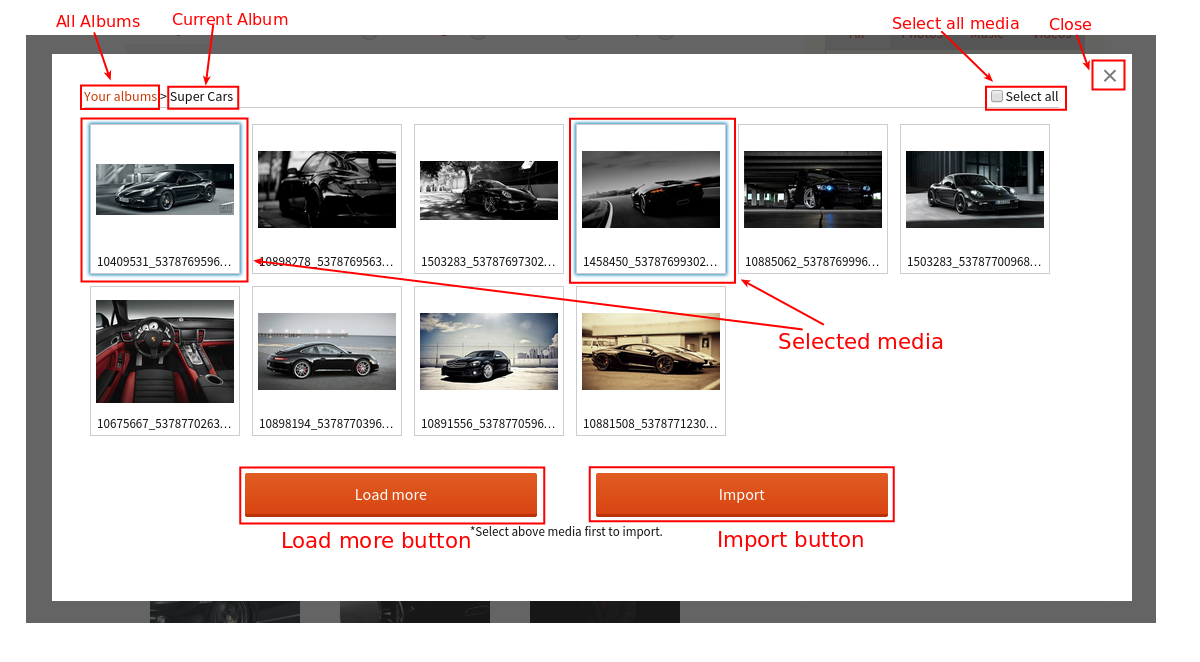This screenshot has height=662, width=1200.
Task: Click filename starting with 10675667_5378770263
Action: 164,424
